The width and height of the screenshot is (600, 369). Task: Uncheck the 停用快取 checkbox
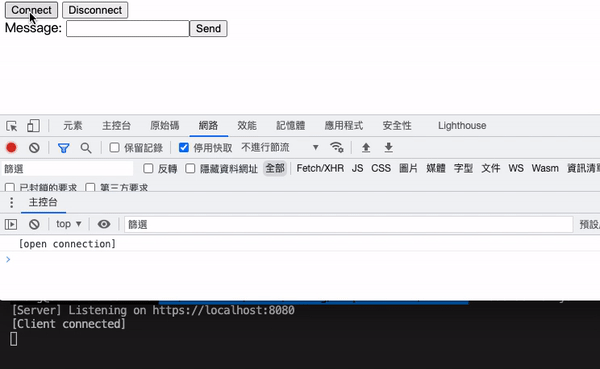point(184,147)
